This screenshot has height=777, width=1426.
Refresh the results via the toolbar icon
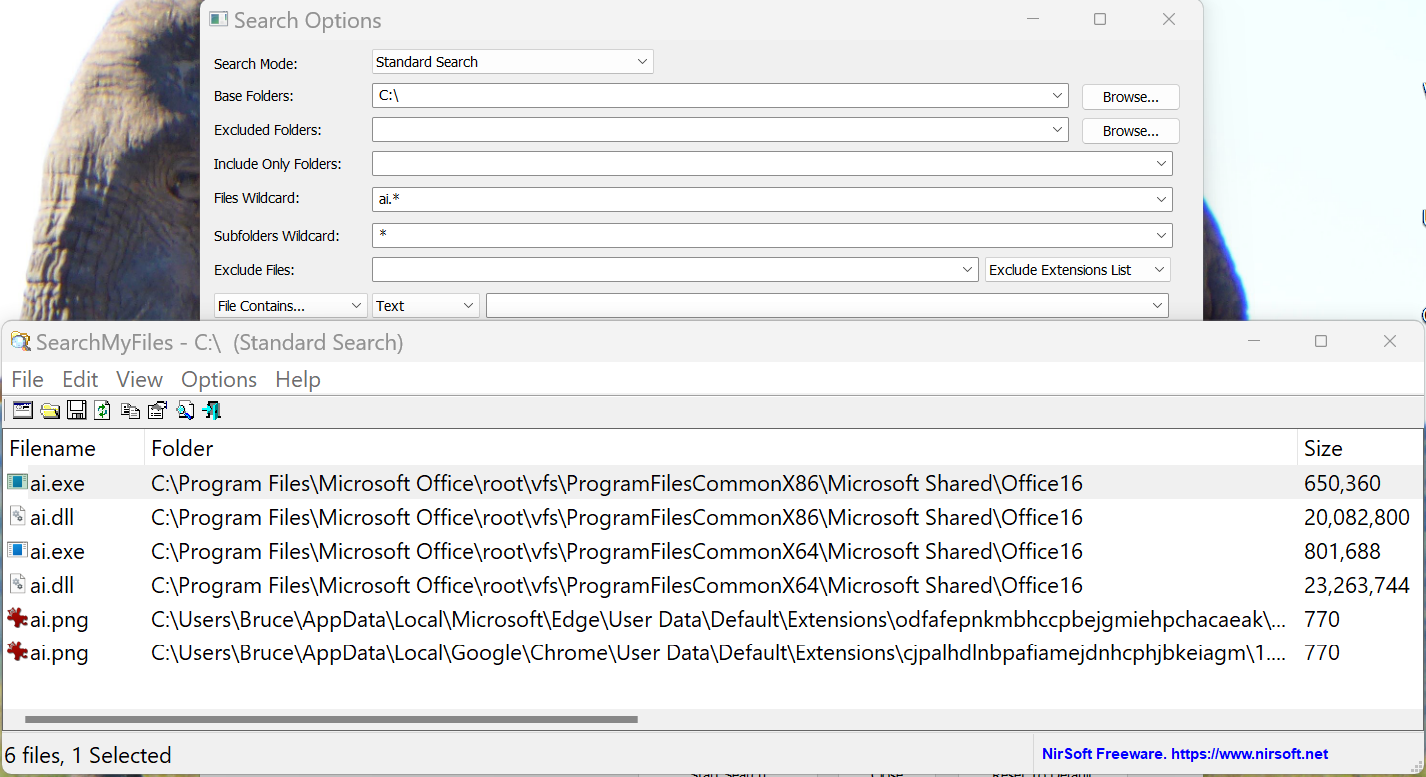click(102, 410)
